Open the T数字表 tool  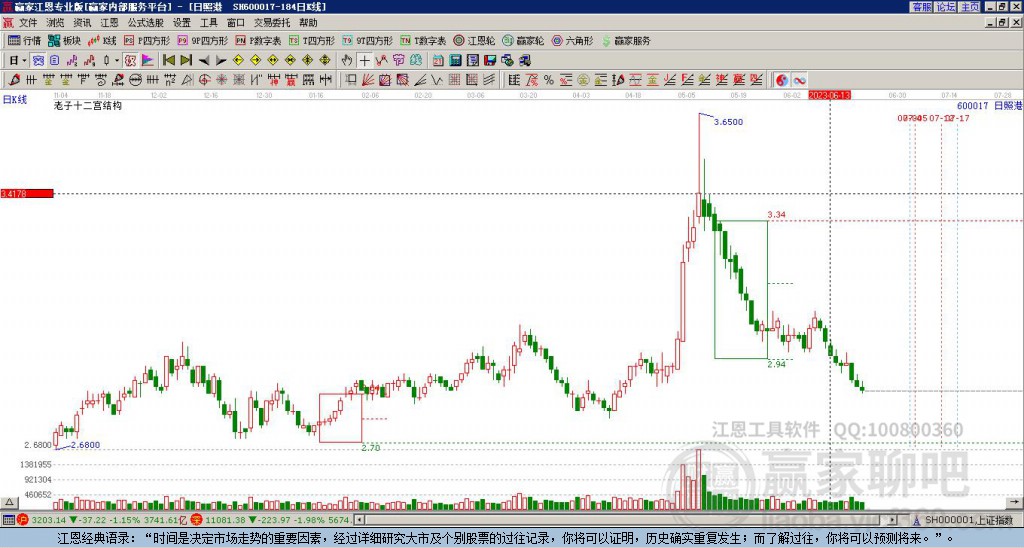(423, 40)
